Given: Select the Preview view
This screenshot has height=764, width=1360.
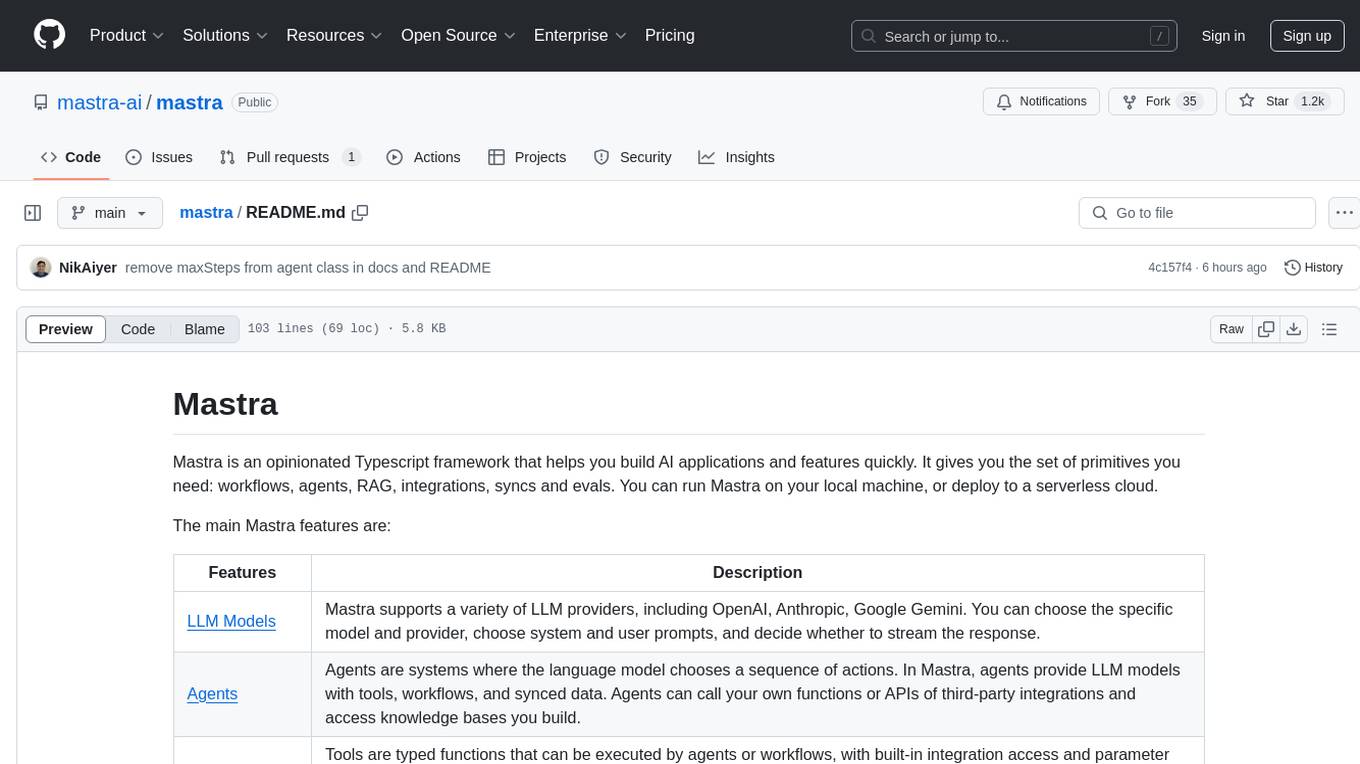Looking at the screenshot, I should 66,329.
